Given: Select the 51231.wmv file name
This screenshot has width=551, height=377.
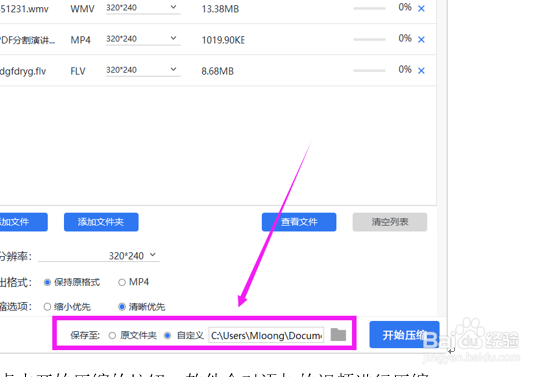Looking at the screenshot, I should click(24, 9).
